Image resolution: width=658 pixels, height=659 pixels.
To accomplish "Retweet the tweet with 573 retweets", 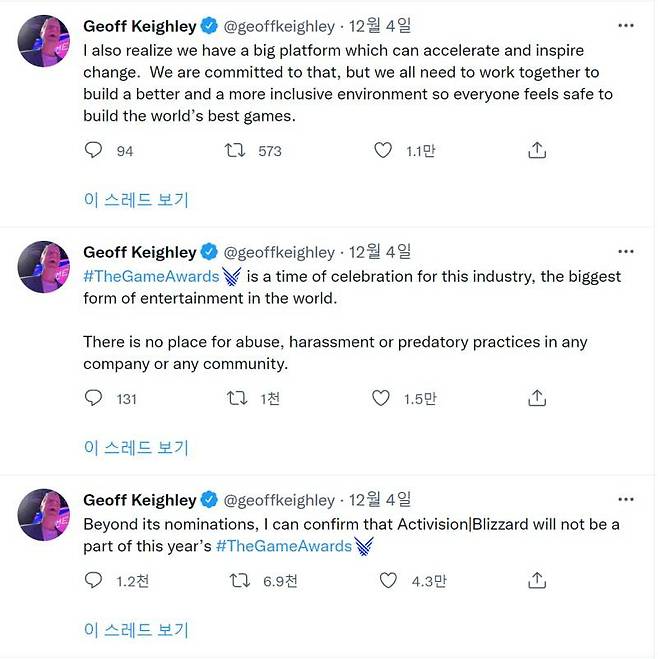I will (236, 150).
